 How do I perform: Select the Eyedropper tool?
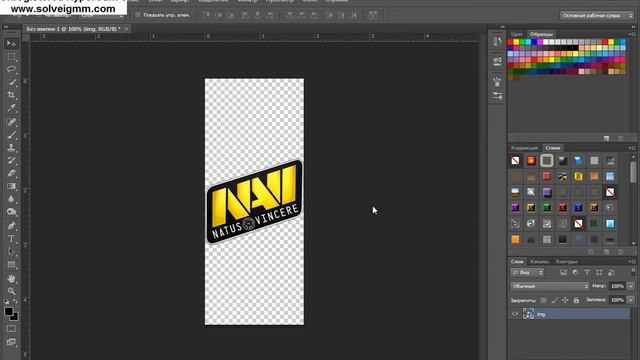point(11,108)
